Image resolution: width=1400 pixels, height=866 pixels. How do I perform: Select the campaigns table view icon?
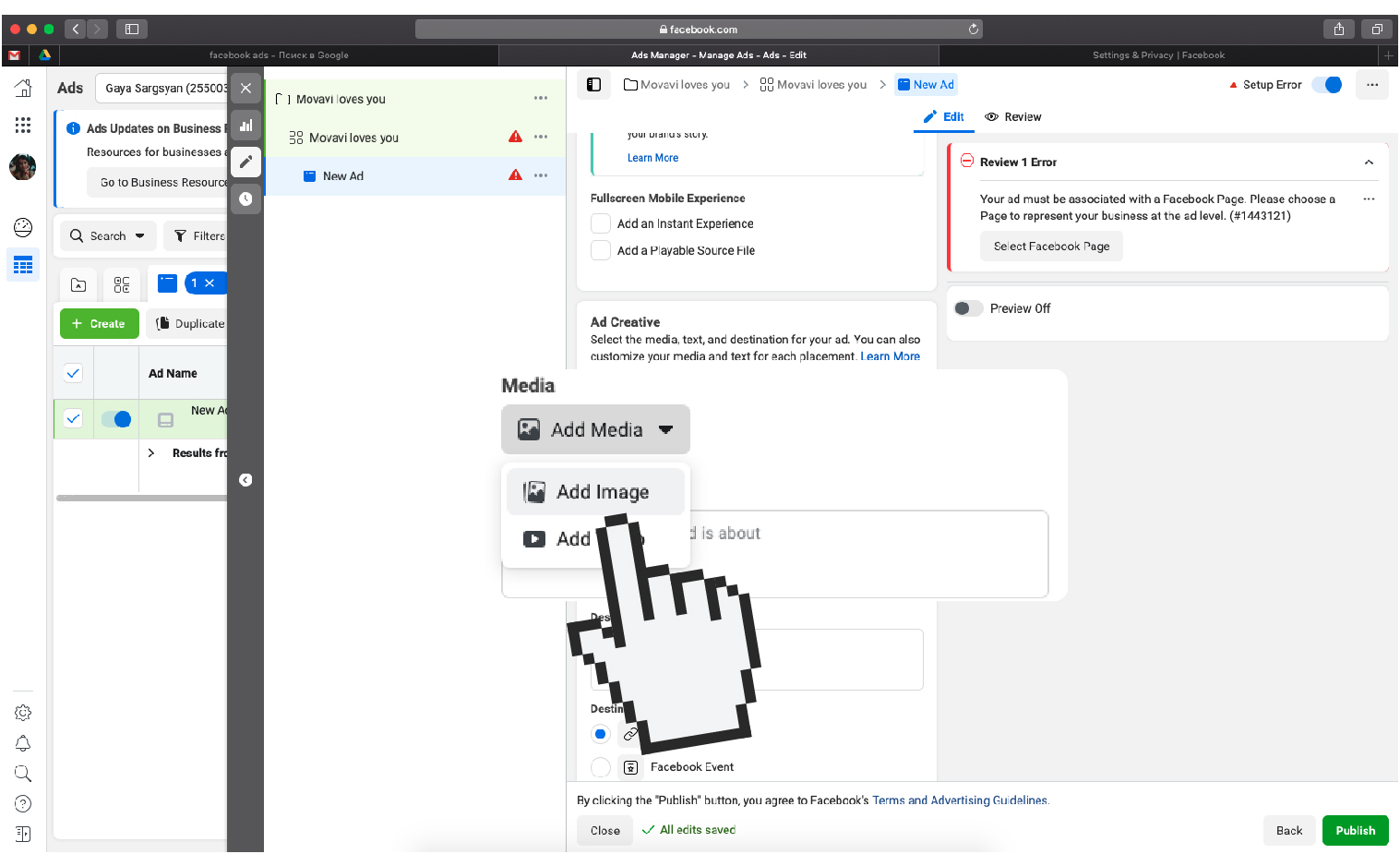(23, 265)
